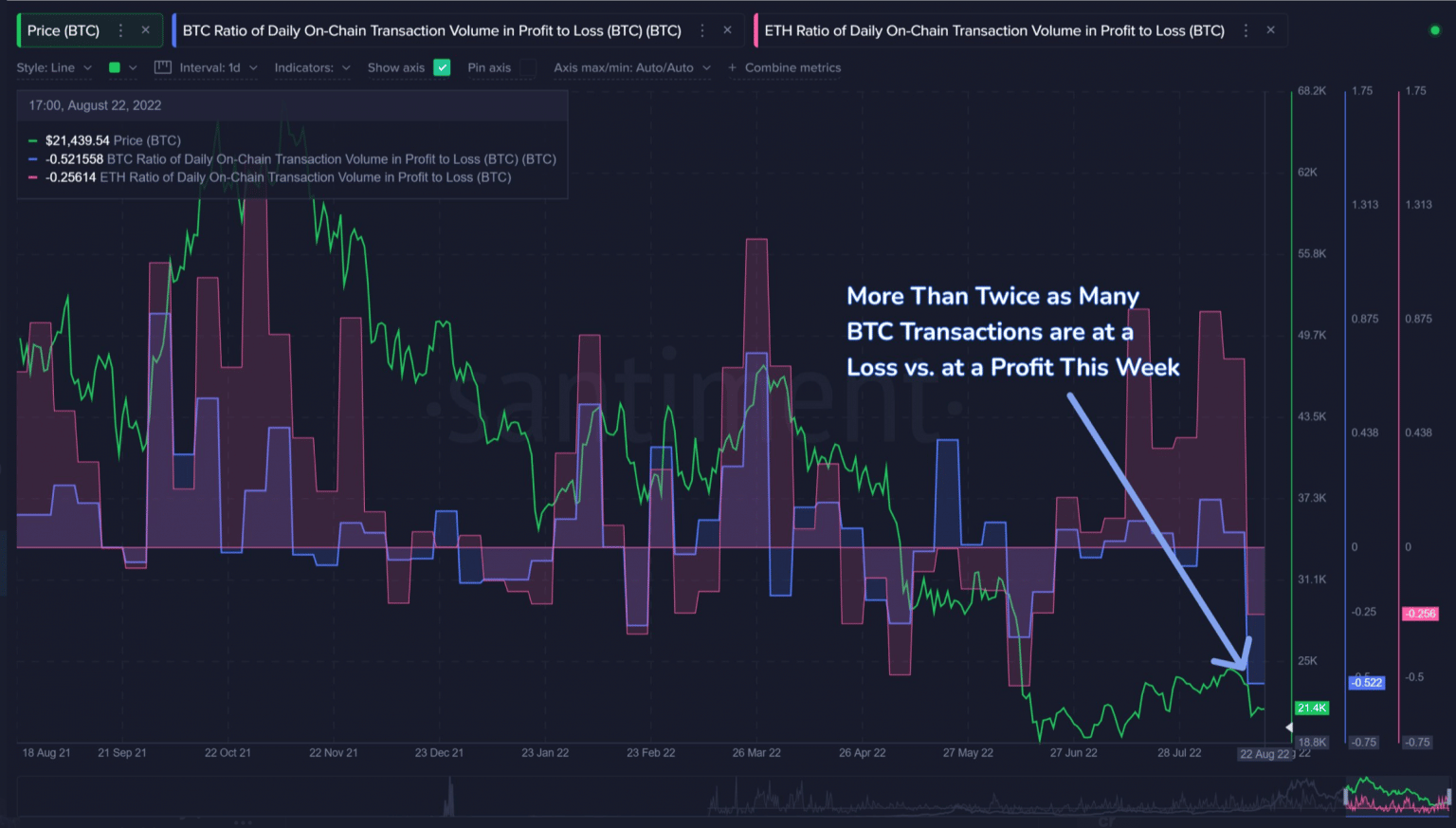1456x828 pixels.
Task: Click the 22 Nov 21 date label
Action: pos(334,753)
